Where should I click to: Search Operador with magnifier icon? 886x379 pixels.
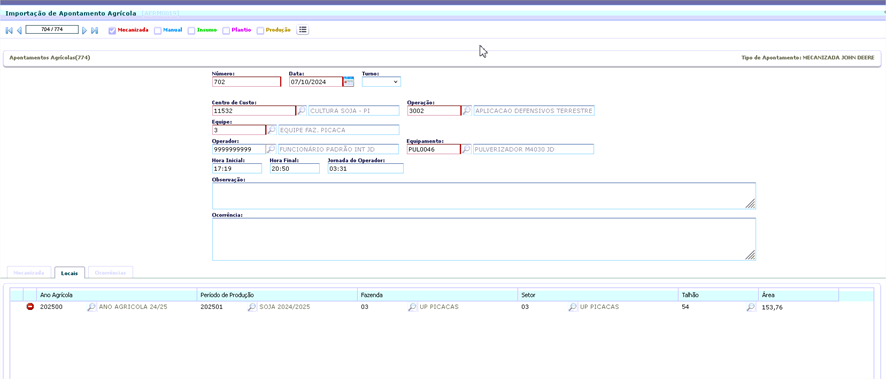(x=271, y=149)
